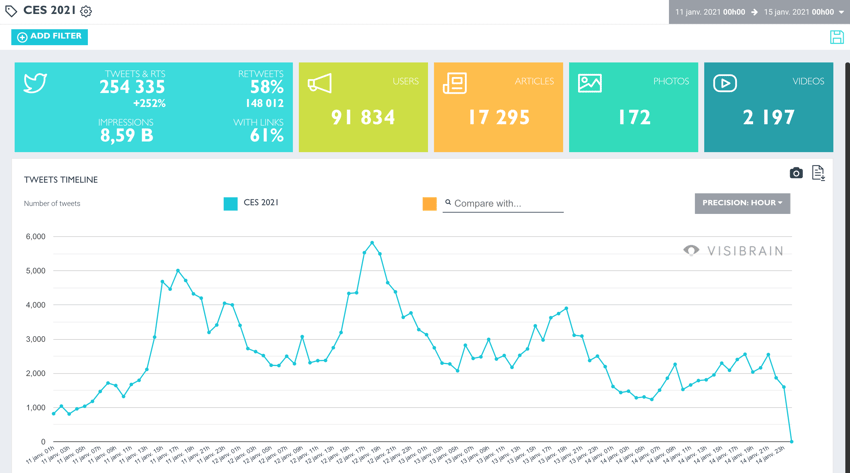Click the orange comparison color swatch
Screen dimensions: 850x473
tap(429, 204)
